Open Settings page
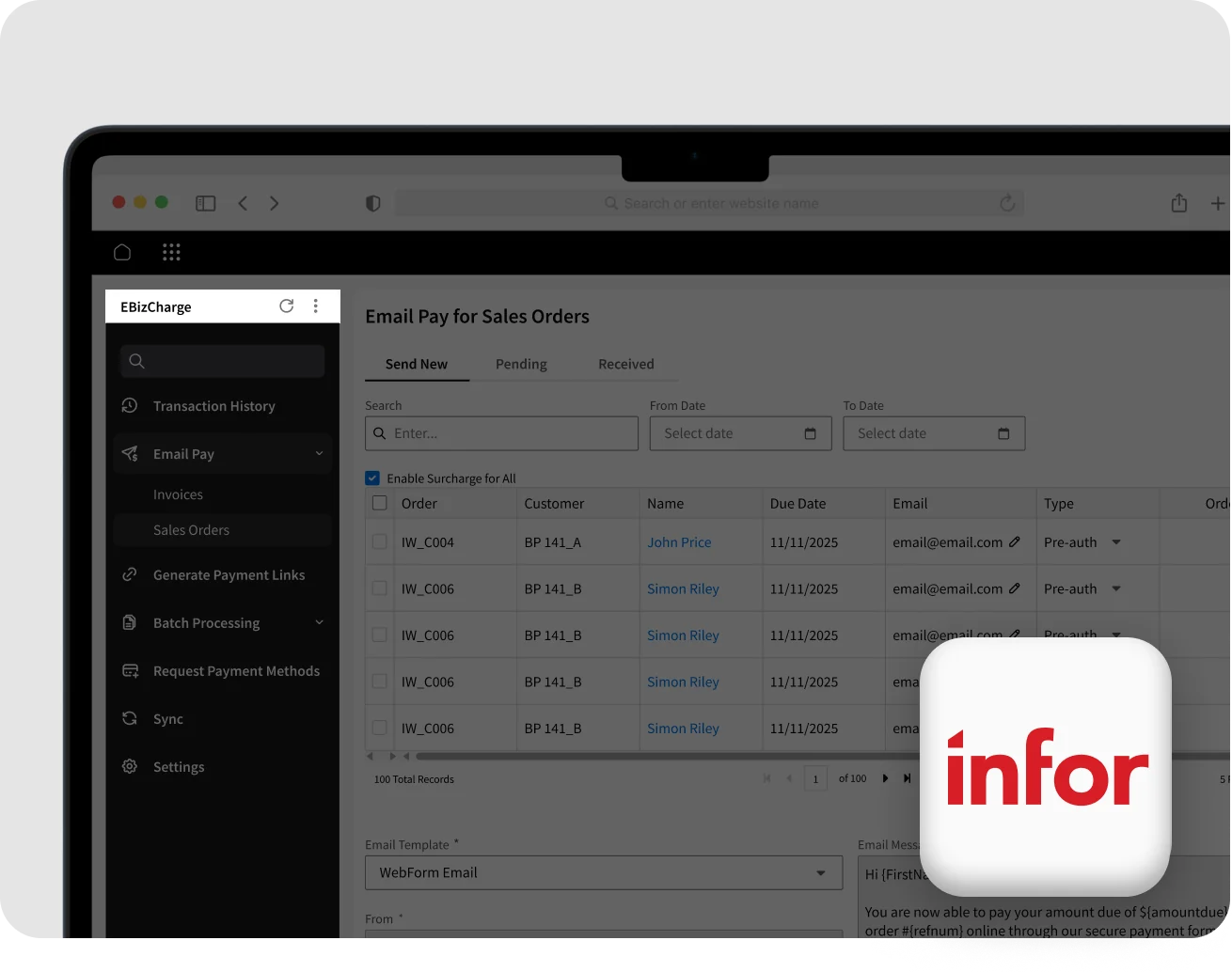Viewport: 1232px width, 972px height. (x=179, y=767)
